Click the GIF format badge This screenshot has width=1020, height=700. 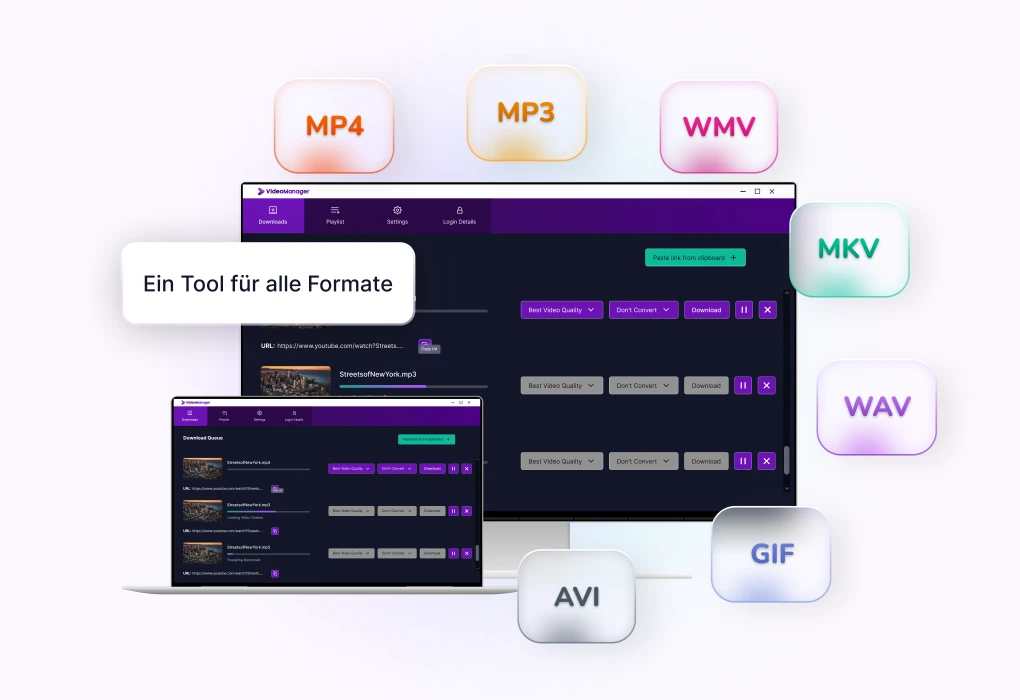770,554
